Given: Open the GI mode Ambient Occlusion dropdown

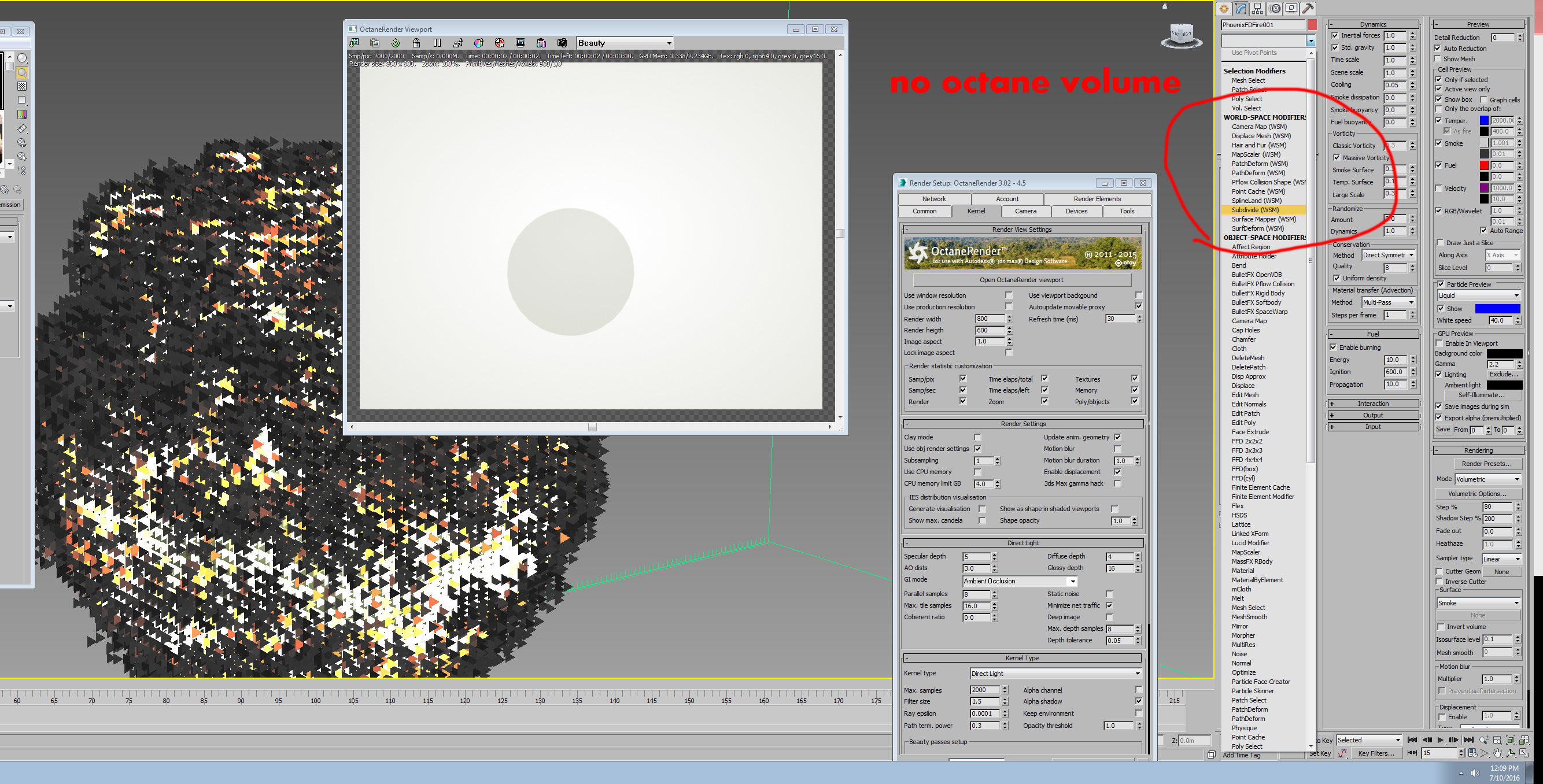Looking at the screenshot, I should pyautogui.click(x=1020, y=581).
